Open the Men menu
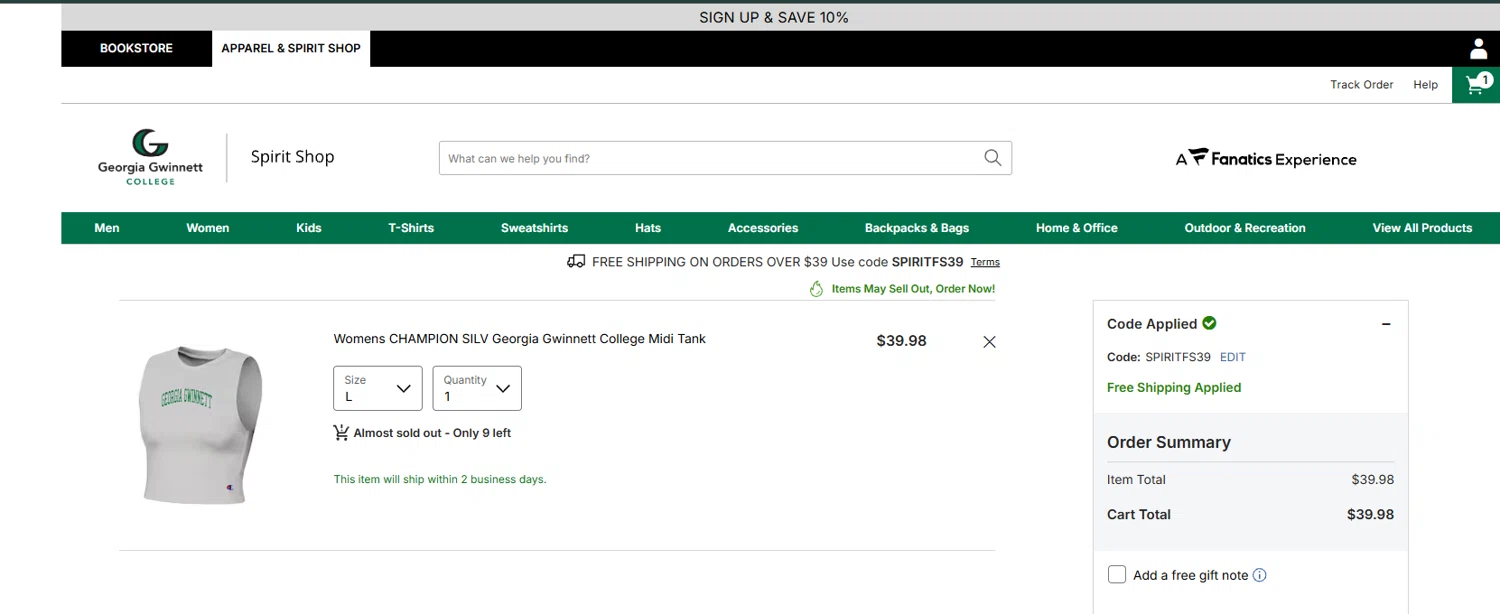The height and width of the screenshot is (614, 1500). [x=107, y=228]
